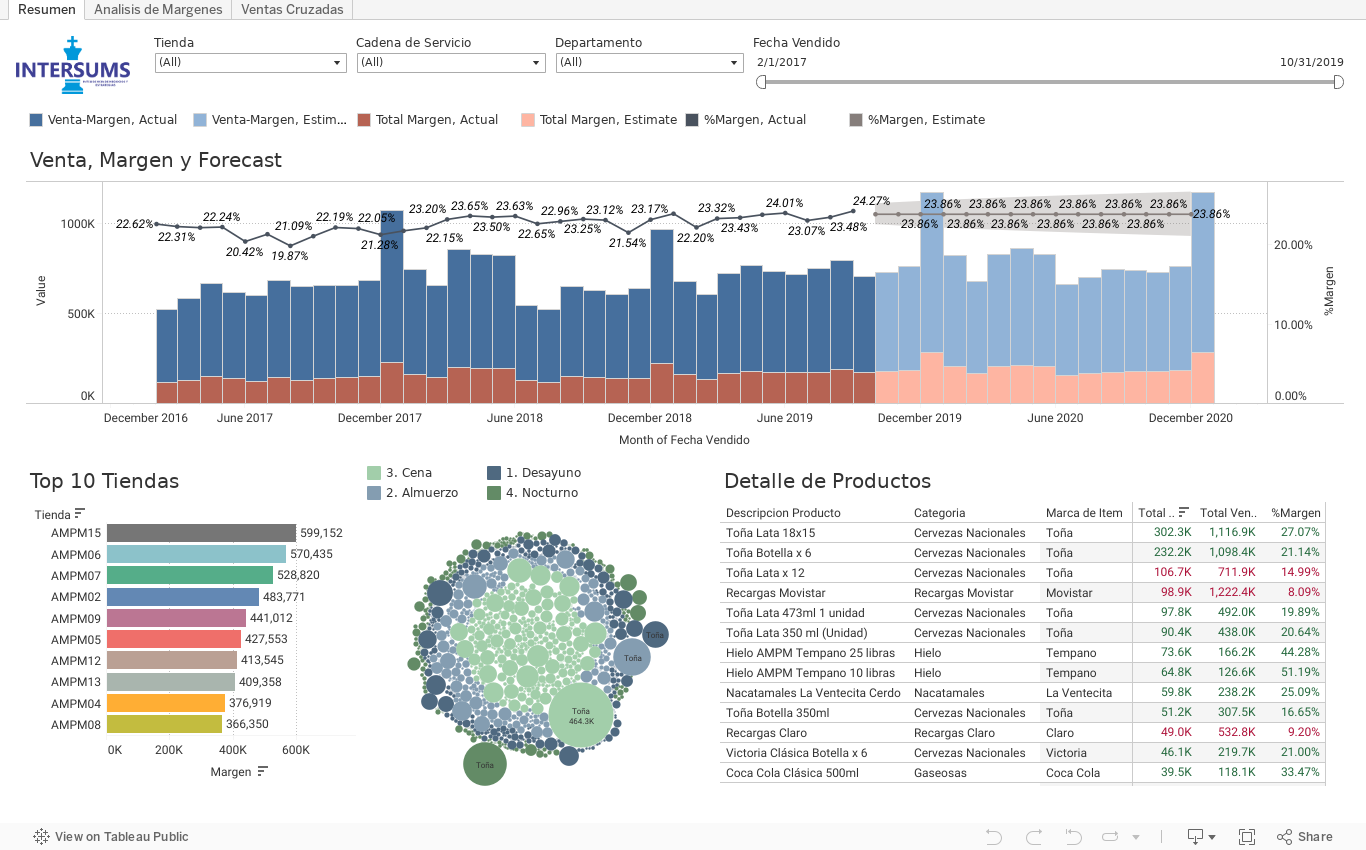The image size is (1366, 850).
Task: Enter full screen mode
Action: pyautogui.click(x=1247, y=837)
